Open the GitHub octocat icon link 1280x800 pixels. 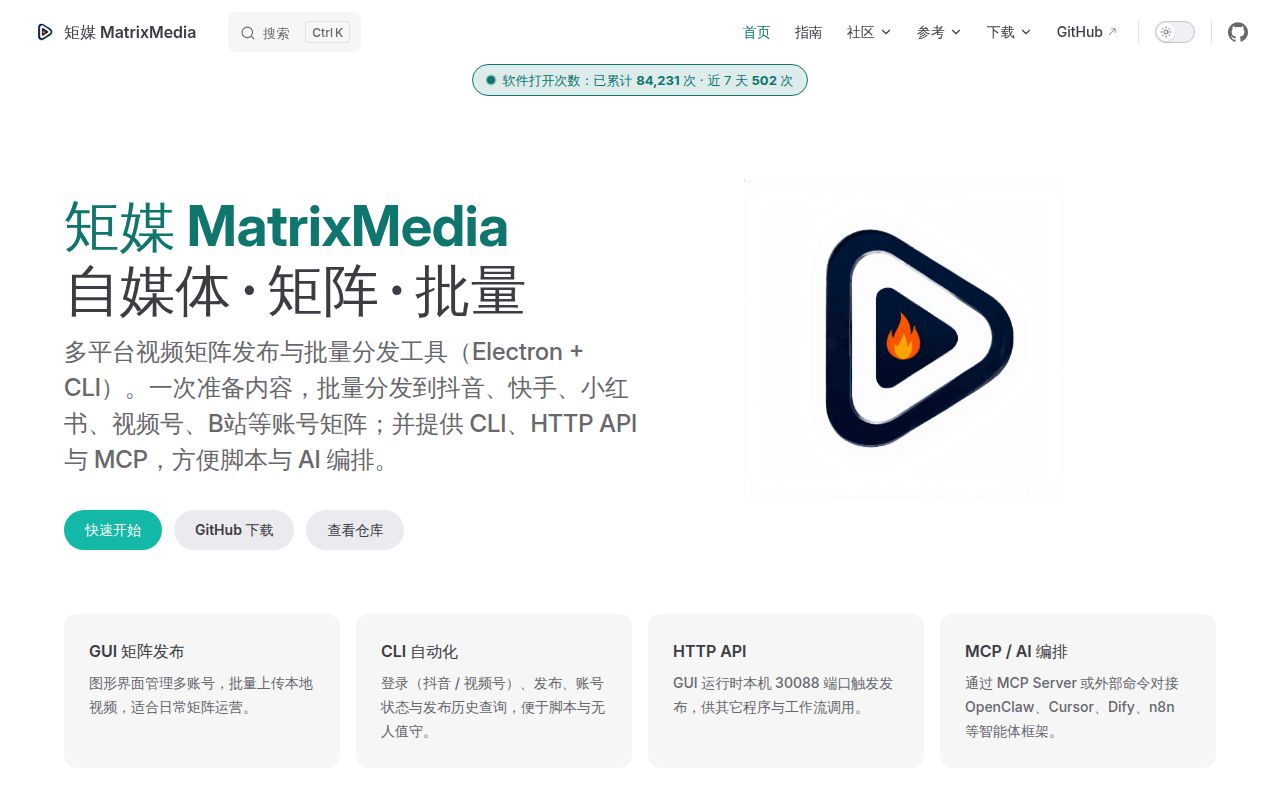[1238, 32]
